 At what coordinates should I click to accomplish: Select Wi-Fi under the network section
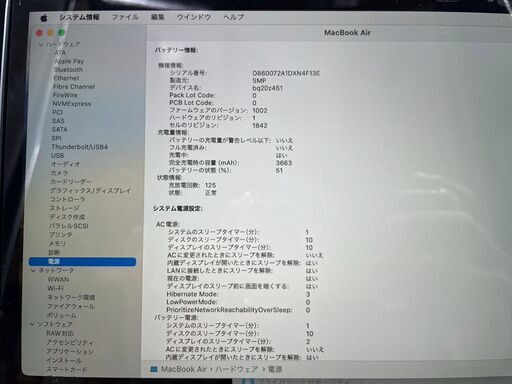pos(56,288)
